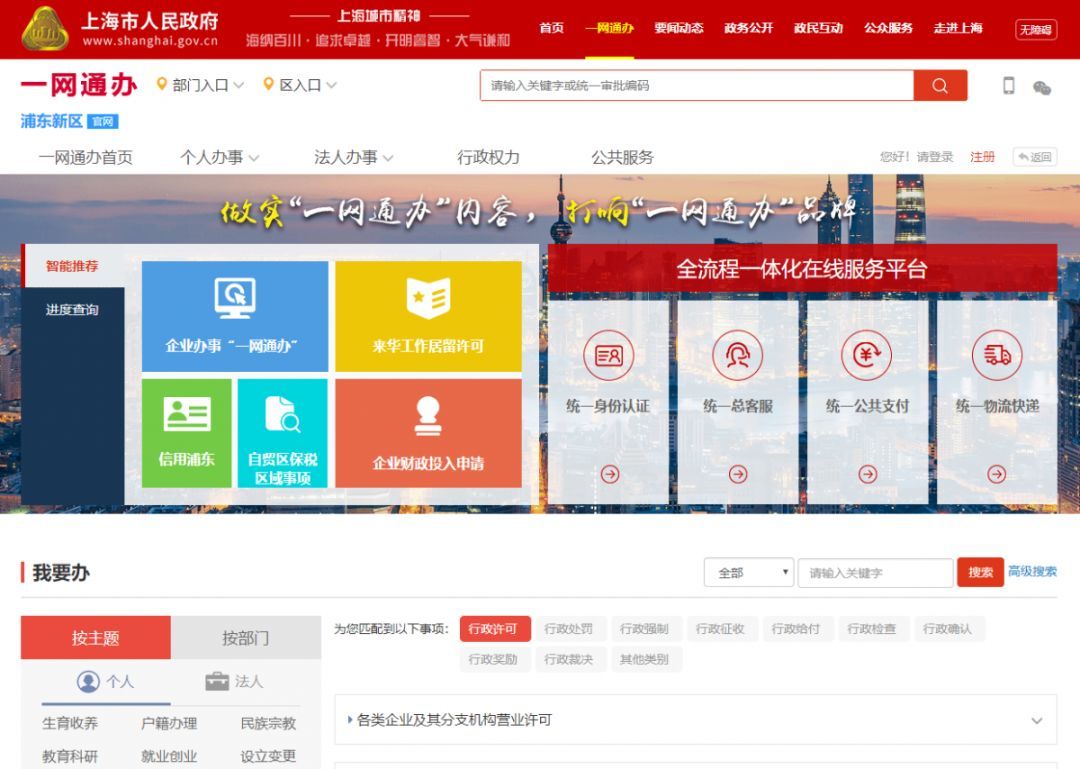The image size is (1080, 769).
Task: Click the 返回 back arrow button
Action: [x=1035, y=157]
